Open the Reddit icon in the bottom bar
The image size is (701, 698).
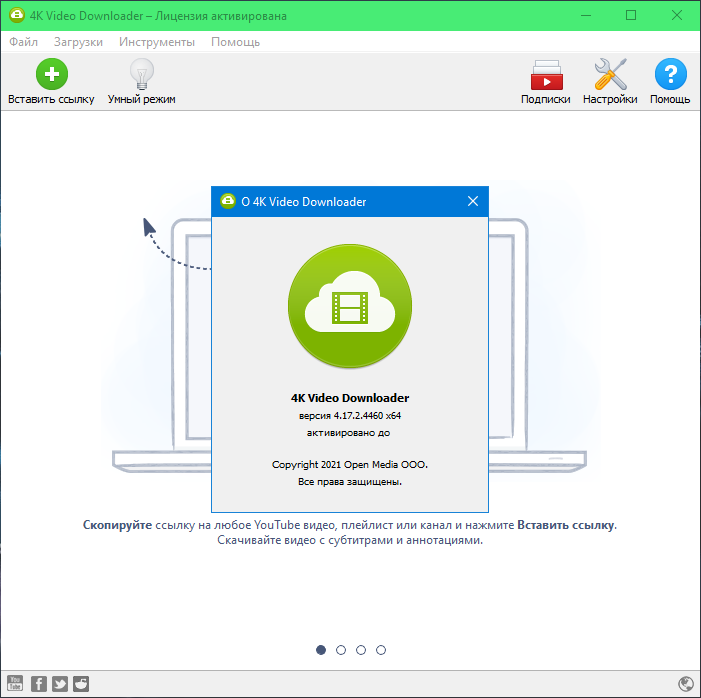tap(81, 684)
